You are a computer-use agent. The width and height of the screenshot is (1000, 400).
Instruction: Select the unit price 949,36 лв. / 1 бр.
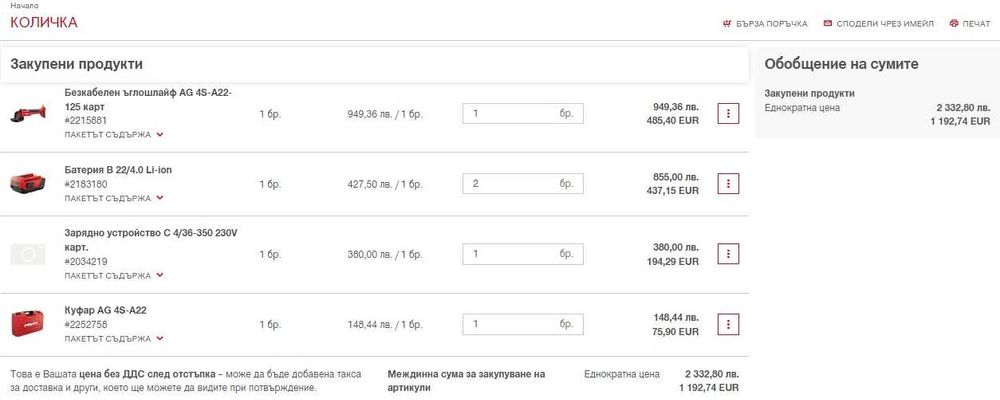(385, 114)
